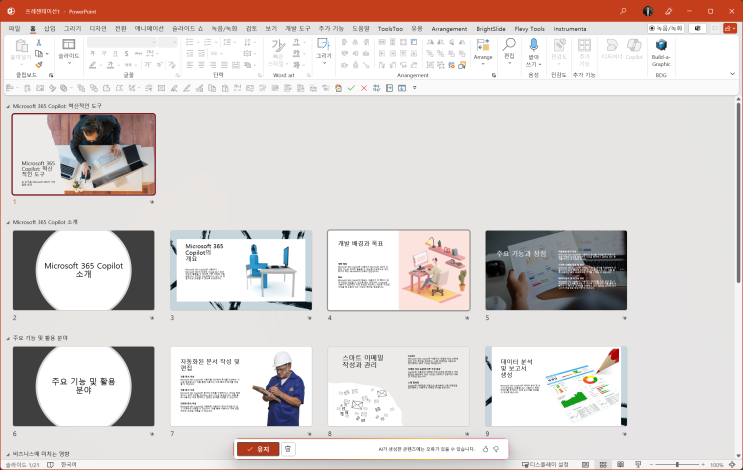Open 디스플레이 설정 in status bar
Screen dimensions: 743x470
tap(545, 465)
